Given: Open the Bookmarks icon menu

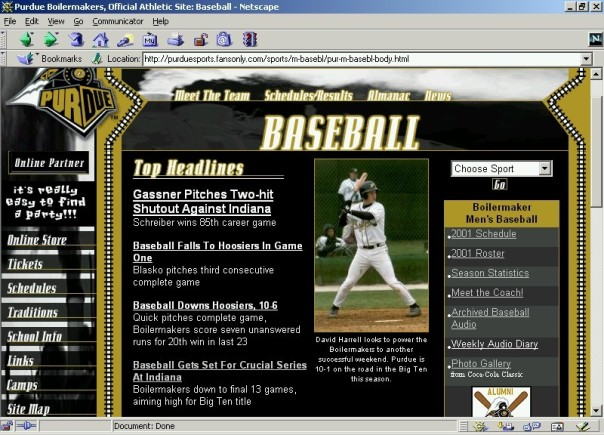Looking at the screenshot, I should tap(25, 59).
